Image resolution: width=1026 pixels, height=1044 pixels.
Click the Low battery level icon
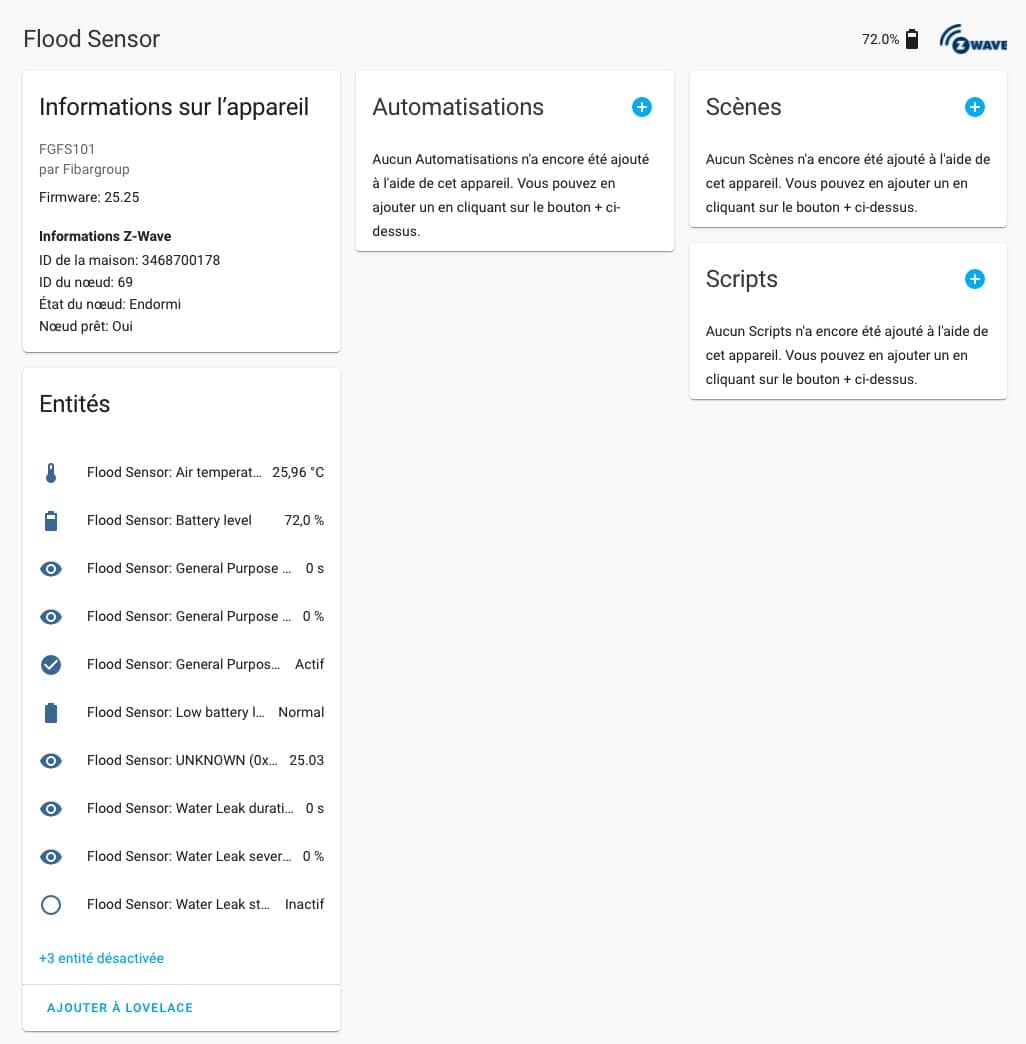tap(51, 712)
